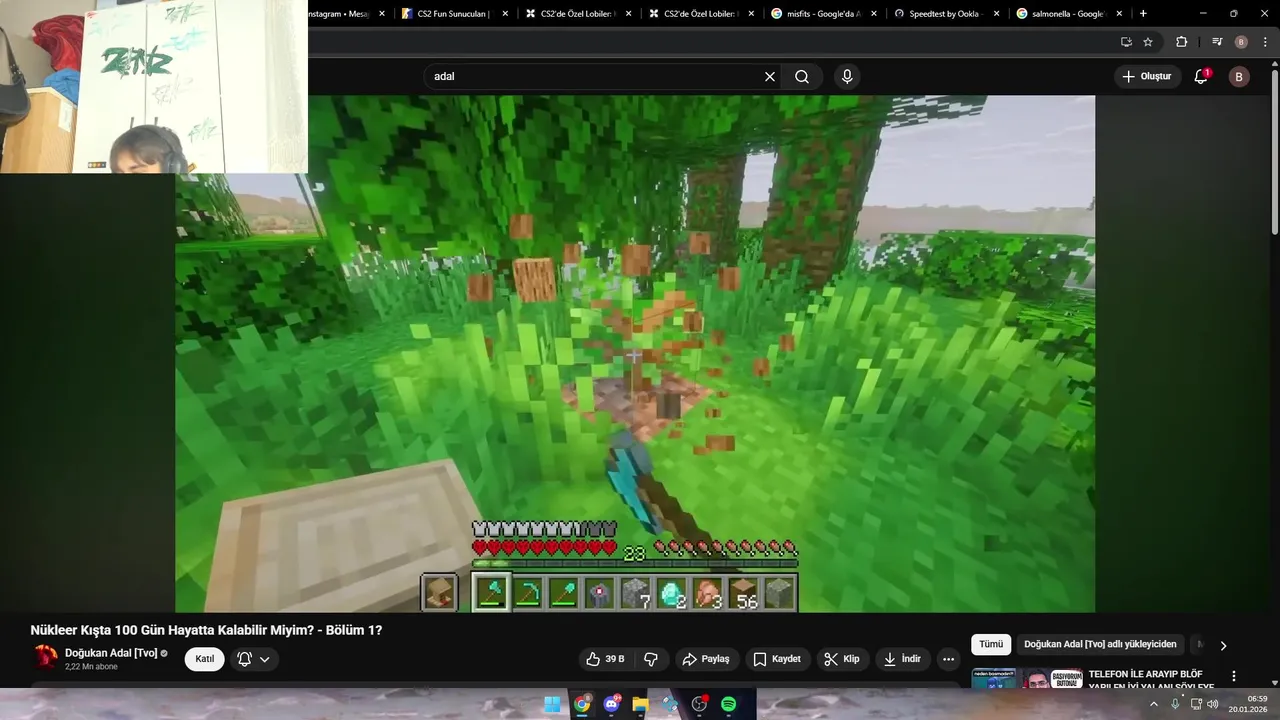Viewport: 1280px width, 720px height.
Task: Select the 'Tümü' filter chip
Action: tap(991, 645)
